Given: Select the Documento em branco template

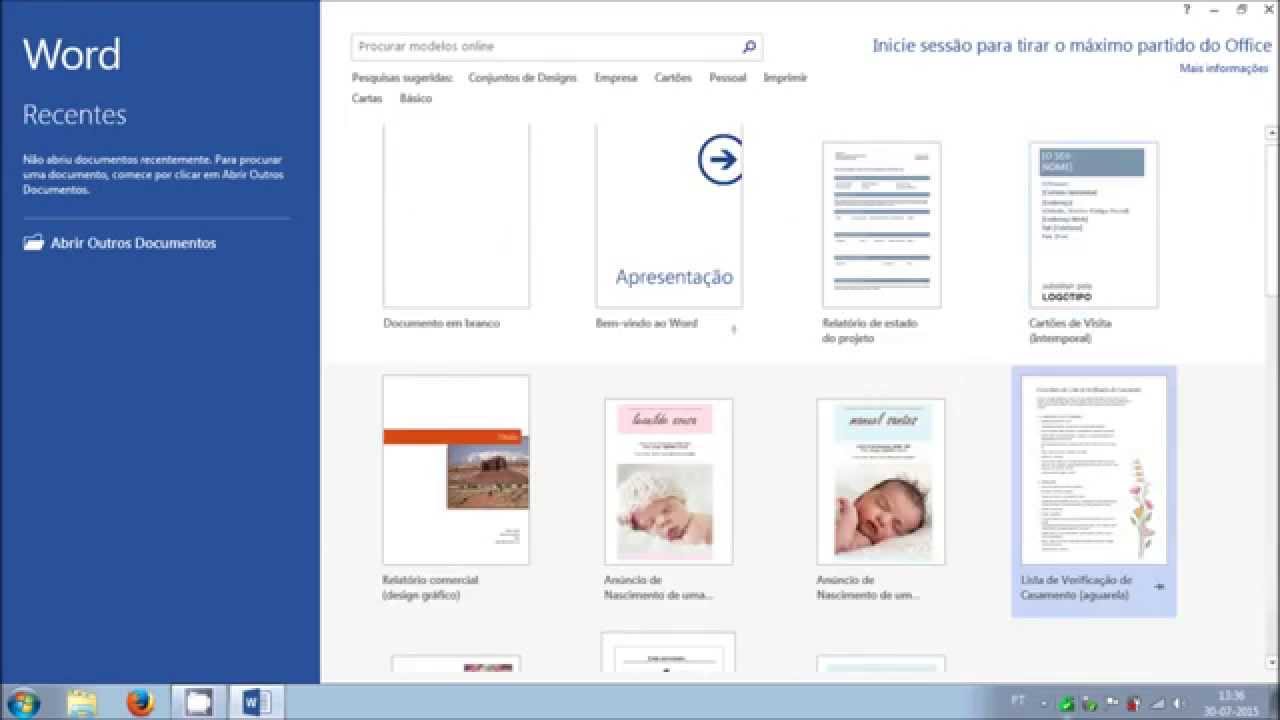Looking at the screenshot, I should pyautogui.click(x=456, y=215).
